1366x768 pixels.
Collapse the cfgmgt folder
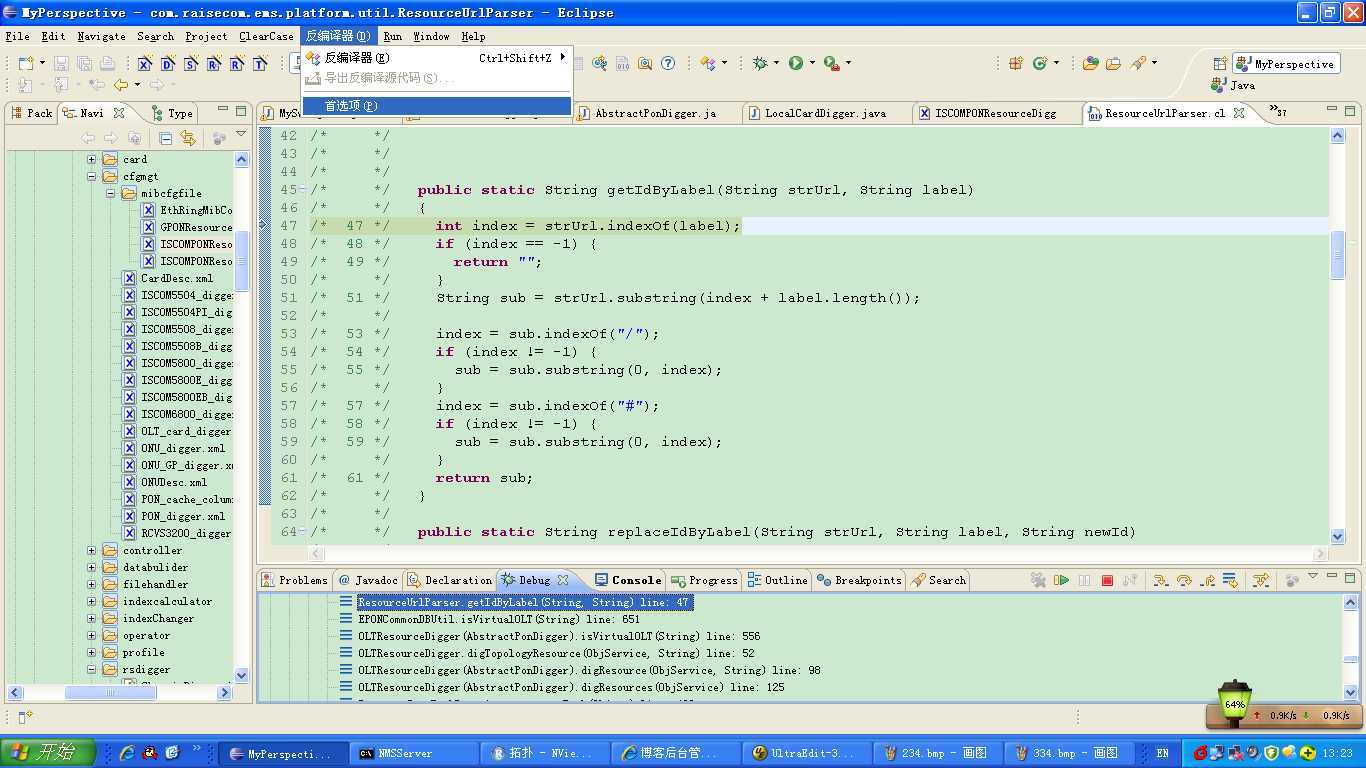click(92, 176)
